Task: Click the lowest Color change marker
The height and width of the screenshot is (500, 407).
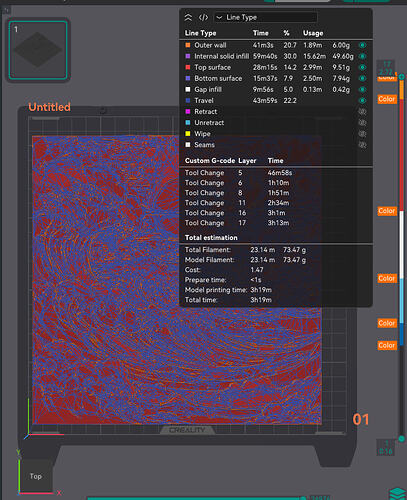Action: (387, 345)
